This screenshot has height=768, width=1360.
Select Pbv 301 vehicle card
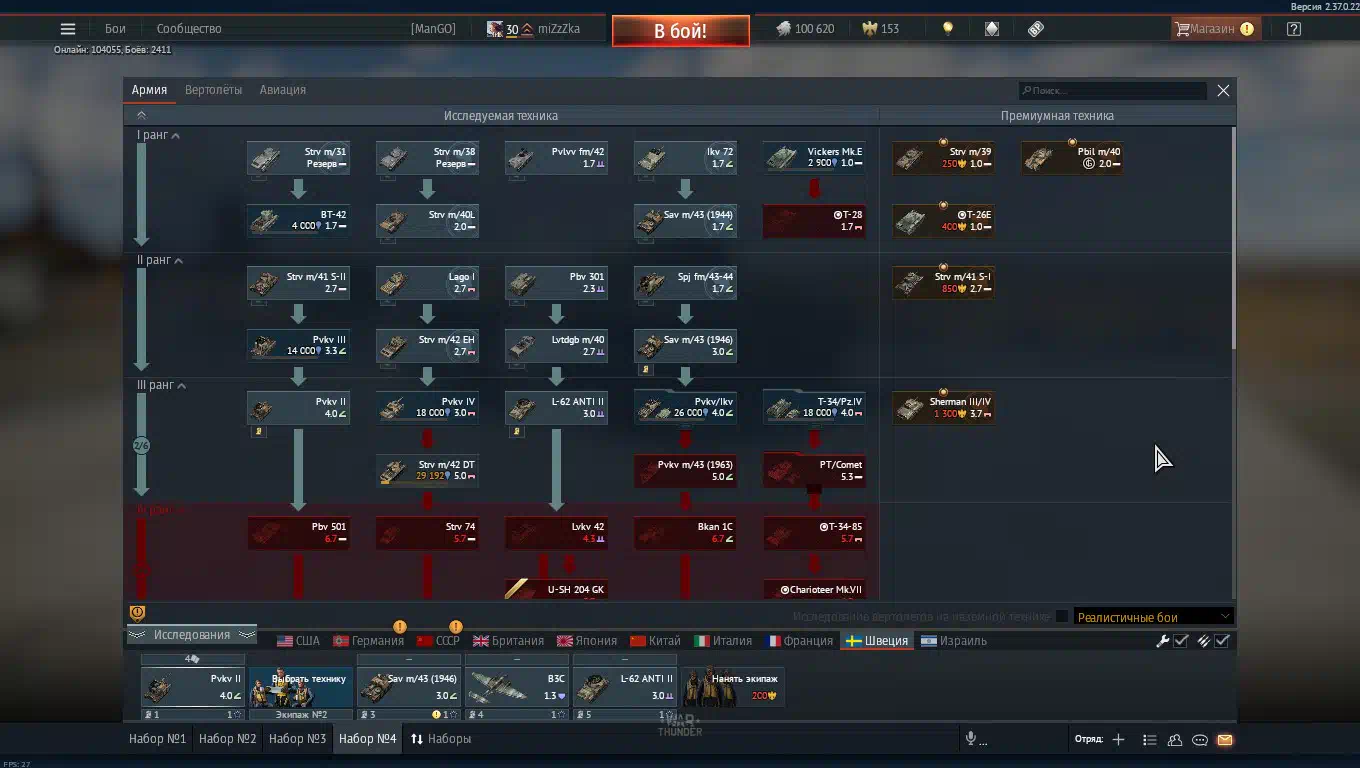pos(556,283)
